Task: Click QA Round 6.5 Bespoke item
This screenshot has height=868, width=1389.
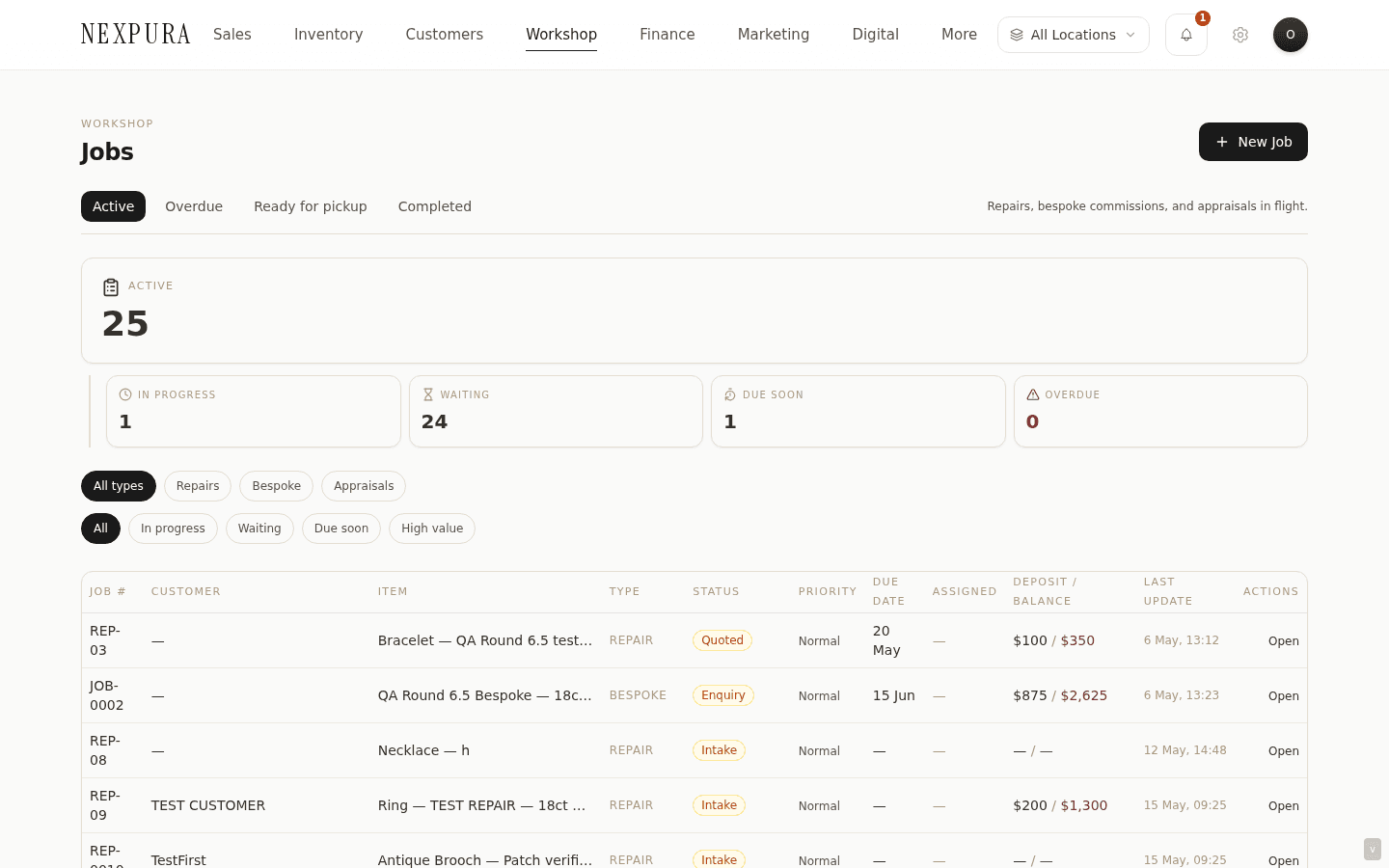Action: [x=485, y=695]
